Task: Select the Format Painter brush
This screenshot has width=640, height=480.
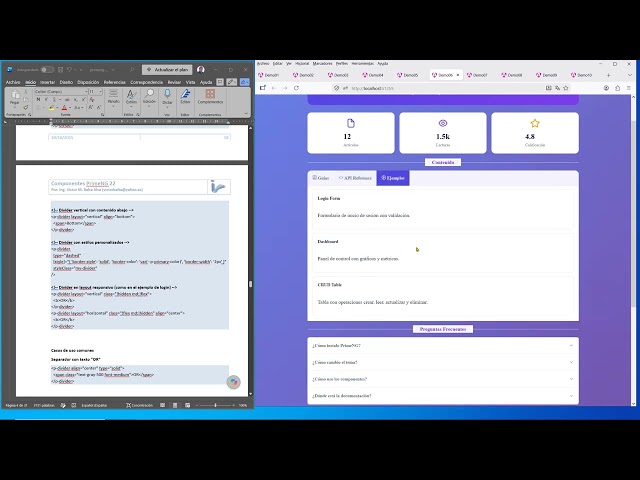Action: (26, 107)
